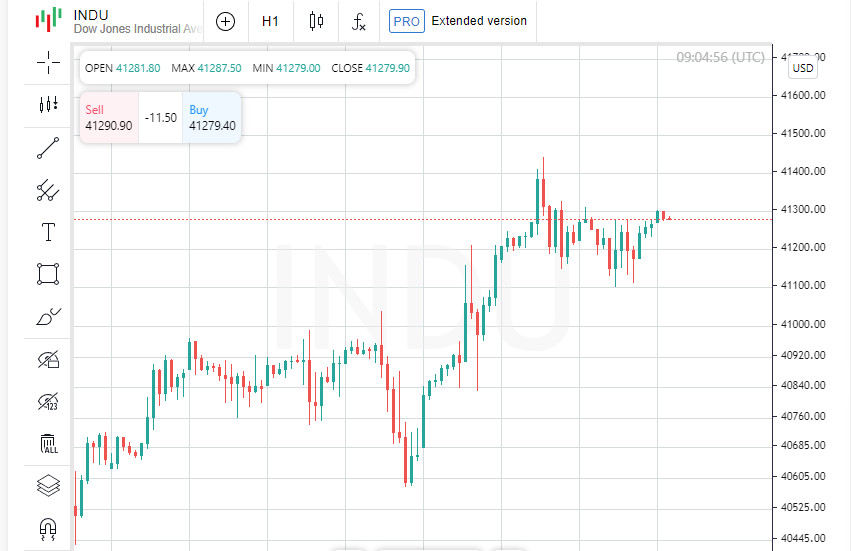The width and height of the screenshot is (851, 551).
Task: Click the 40685.00 price axis label
Action: coord(803,445)
